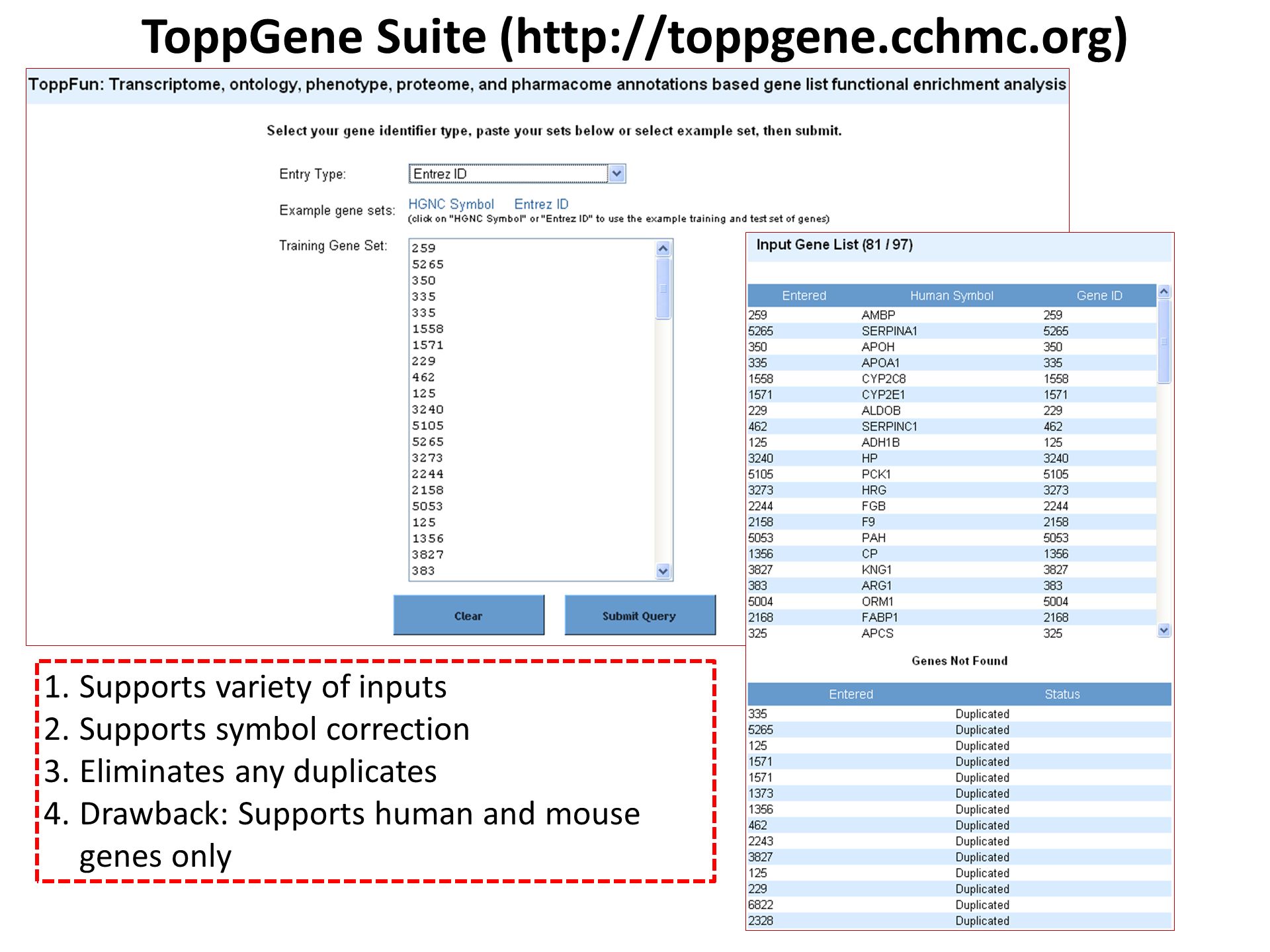This screenshot has height=952, width=1270.
Task: Select the CP gene symbol
Action: click(869, 553)
